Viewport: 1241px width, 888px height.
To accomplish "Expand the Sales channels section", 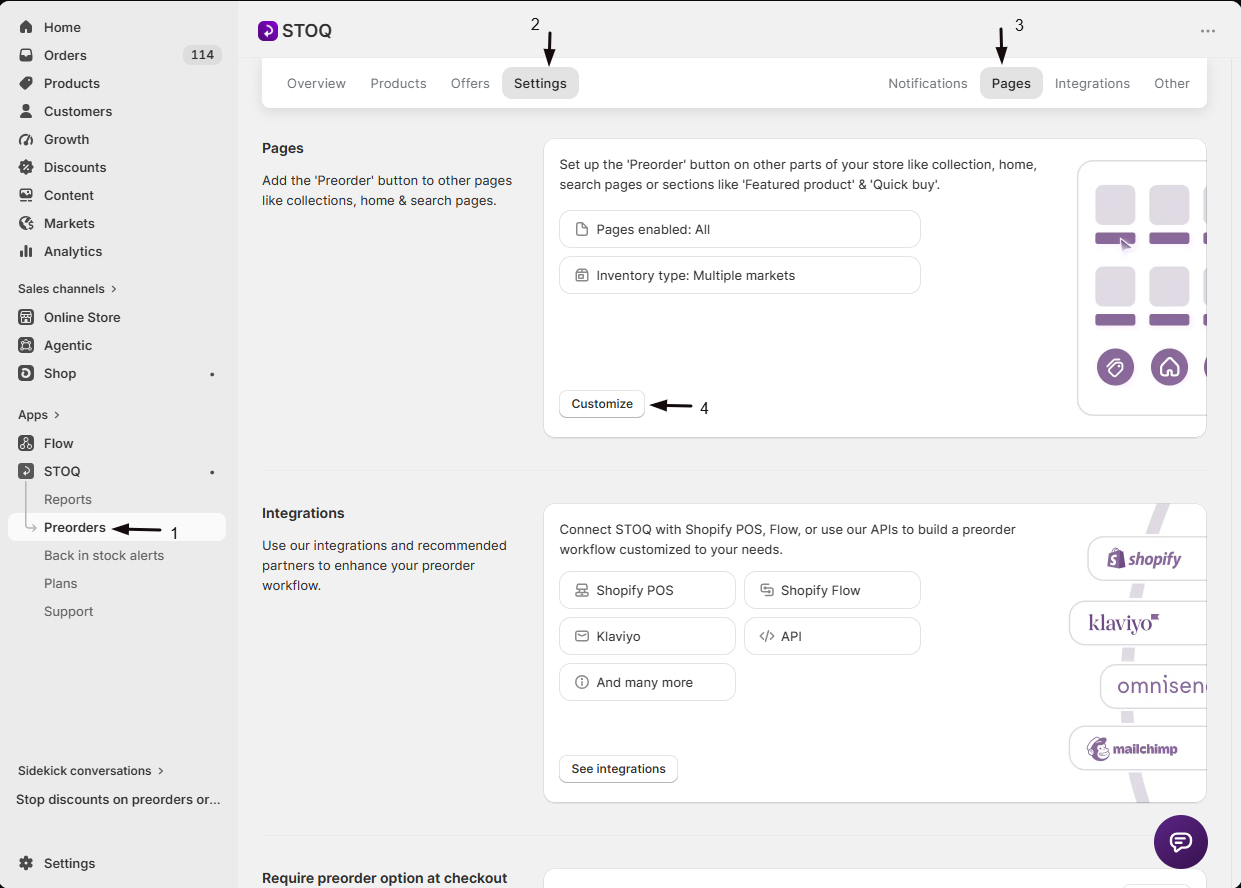I will [x=68, y=289].
